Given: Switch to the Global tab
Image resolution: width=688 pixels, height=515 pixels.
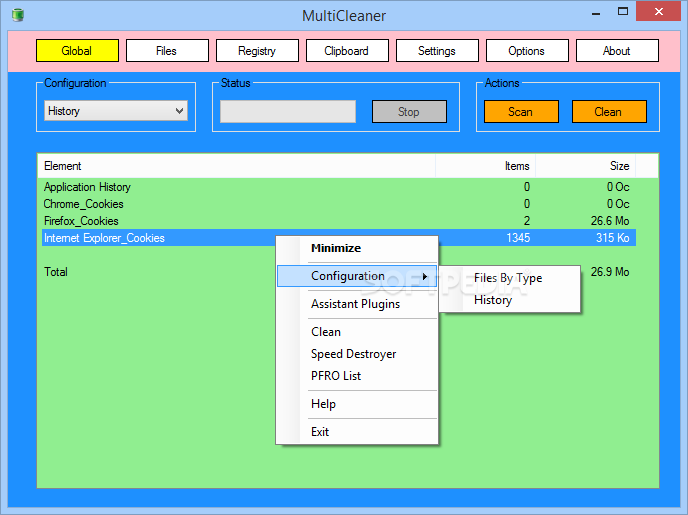Looking at the screenshot, I should click(x=77, y=50).
